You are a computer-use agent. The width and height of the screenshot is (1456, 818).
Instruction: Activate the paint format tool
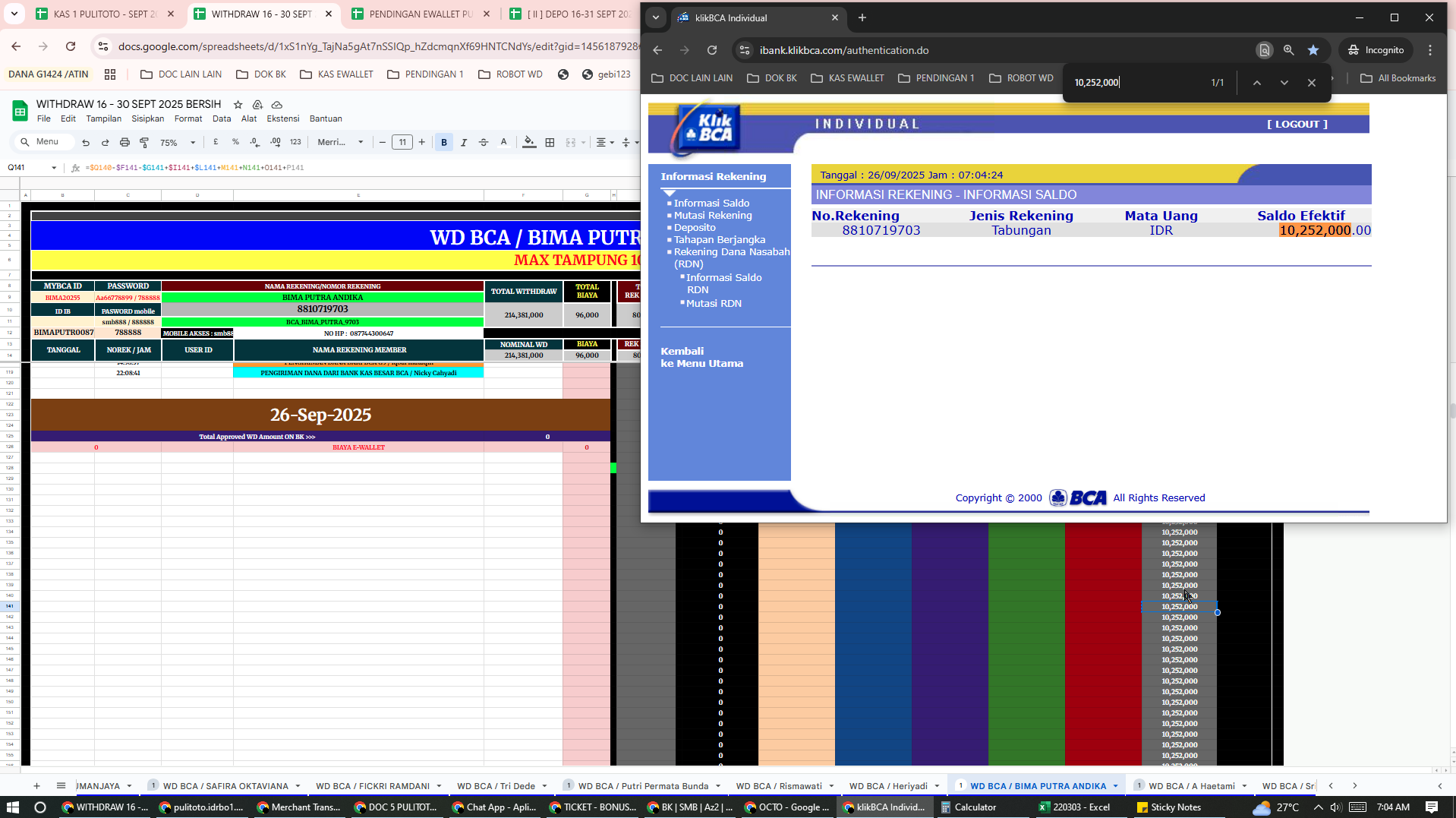[144, 142]
